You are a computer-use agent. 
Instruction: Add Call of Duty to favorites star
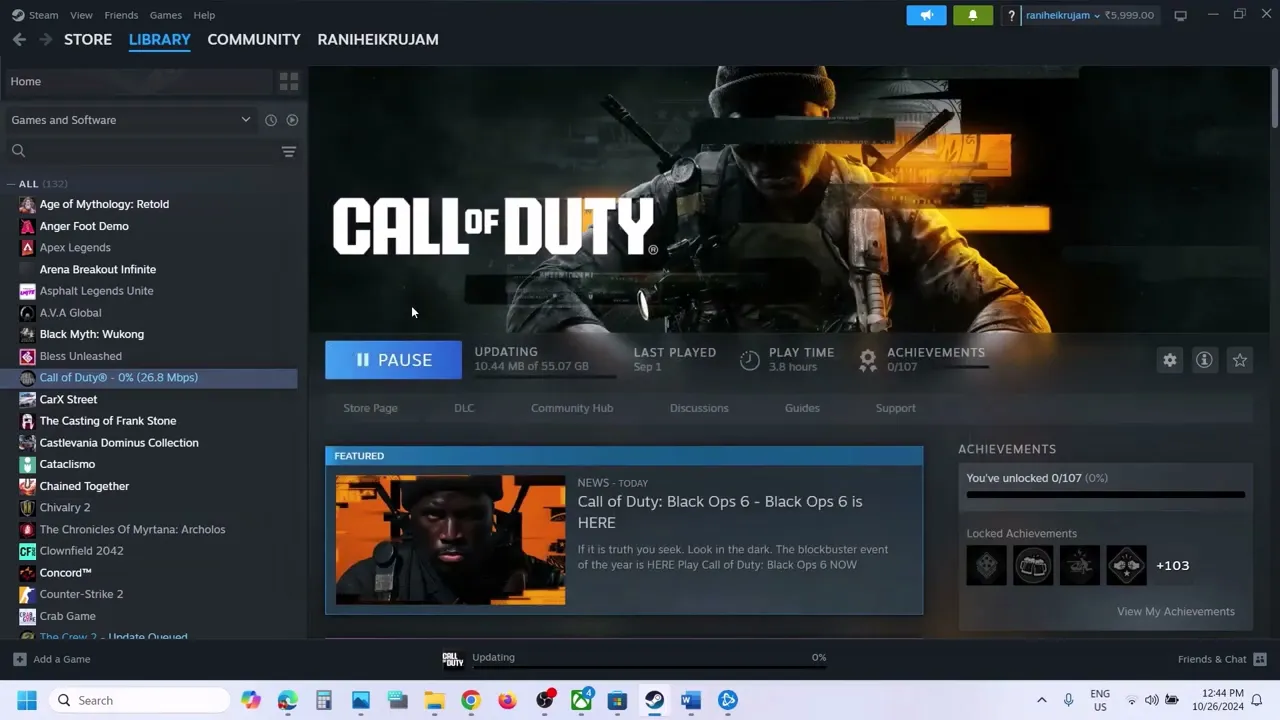point(1239,360)
